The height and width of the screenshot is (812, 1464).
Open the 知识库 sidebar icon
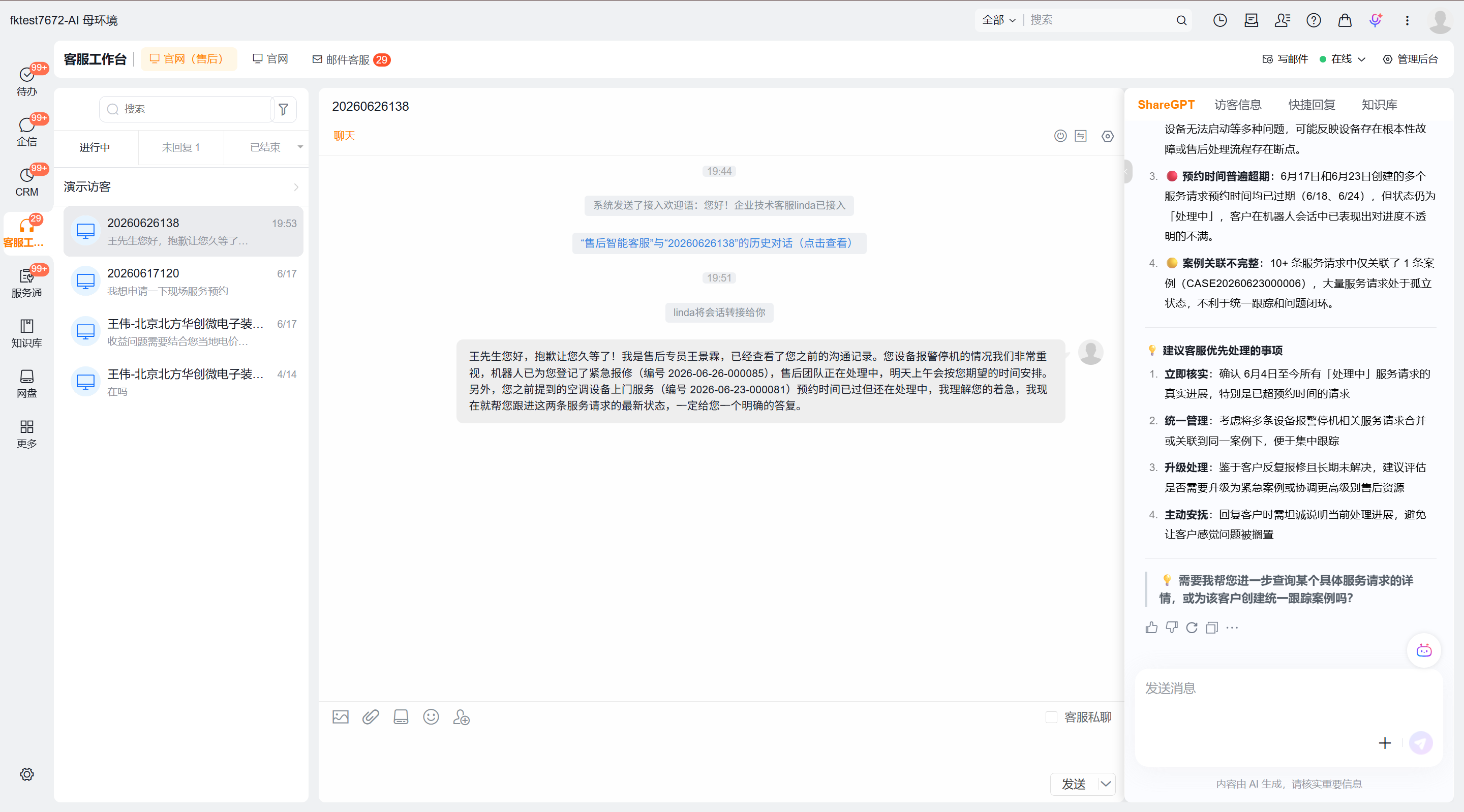point(27,333)
